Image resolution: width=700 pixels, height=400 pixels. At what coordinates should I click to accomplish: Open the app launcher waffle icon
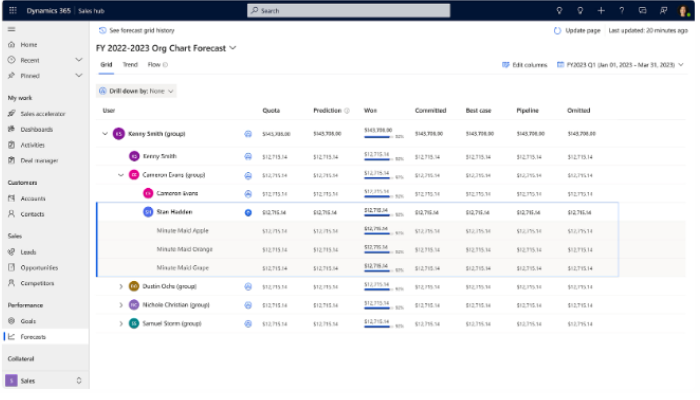11,10
